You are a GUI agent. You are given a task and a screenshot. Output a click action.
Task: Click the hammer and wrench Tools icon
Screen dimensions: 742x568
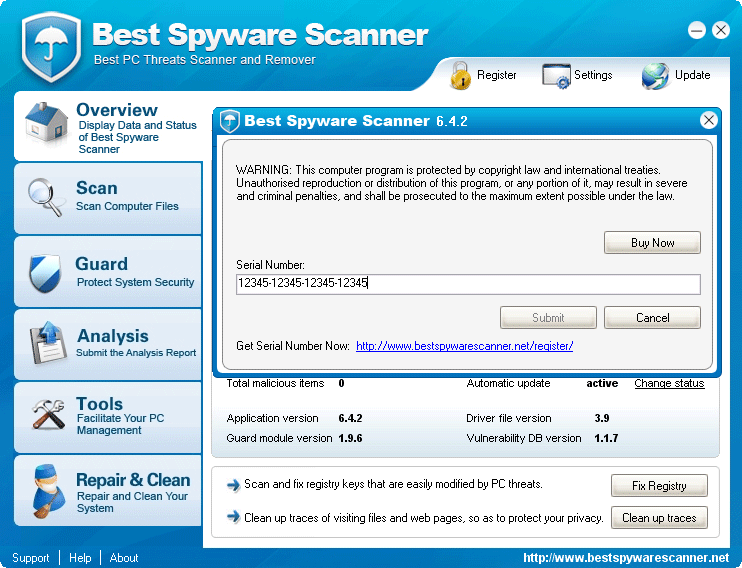click(x=48, y=414)
